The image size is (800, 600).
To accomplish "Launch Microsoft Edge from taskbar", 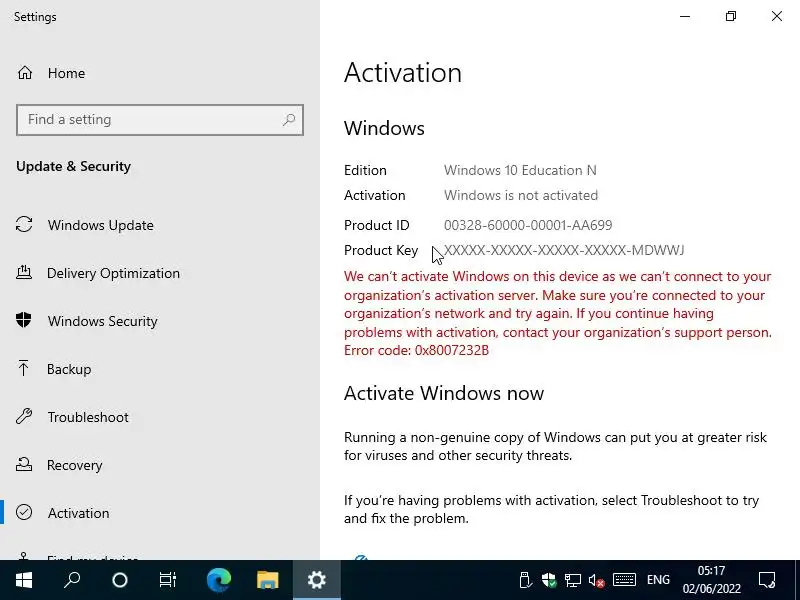I will 219,580.
